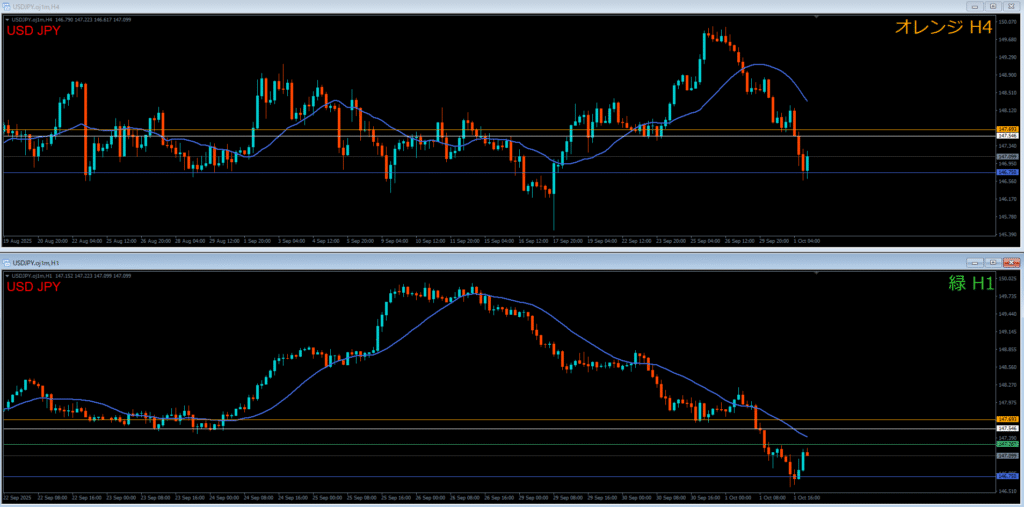Click the H4 chart window title icon
The height and width of the screenshot is (507, 1024).
pyautogui.click(x=7, y=6)
